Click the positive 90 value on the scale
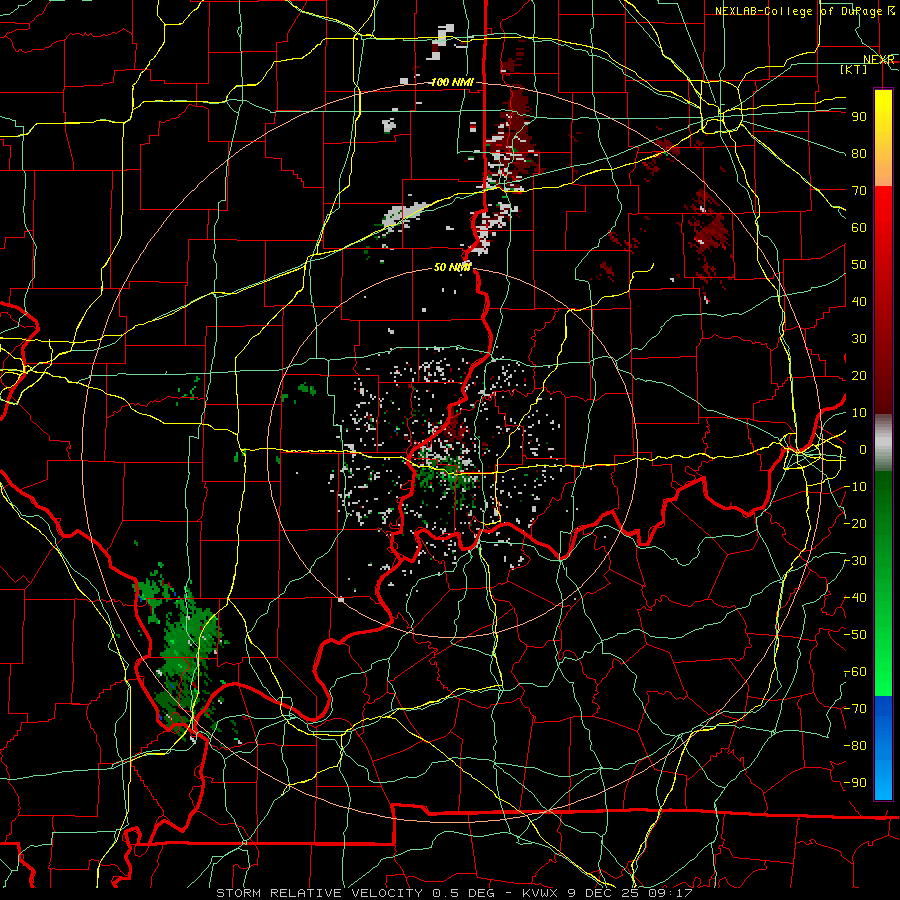Screen dimensions: 900x900 click(x=859, y=116)
